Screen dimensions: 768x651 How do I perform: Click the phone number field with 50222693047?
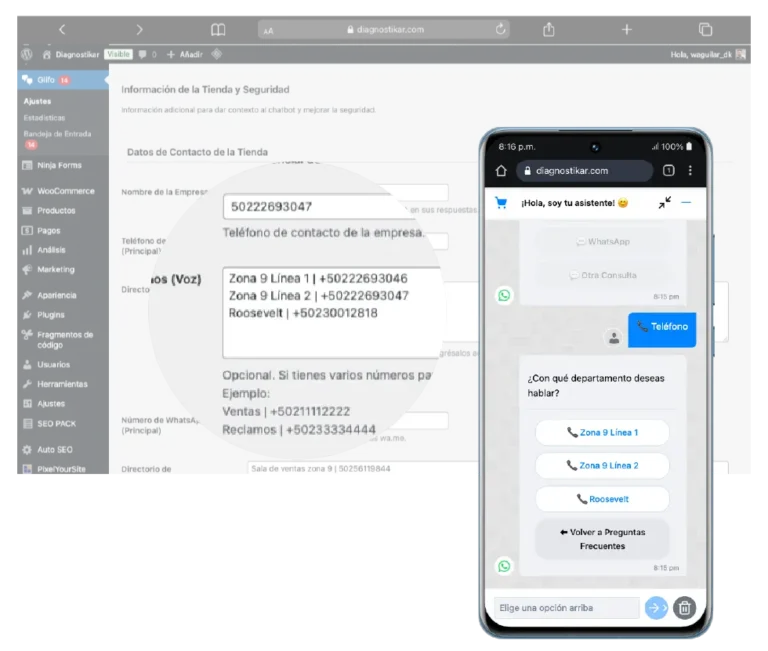tap(318, 207)
